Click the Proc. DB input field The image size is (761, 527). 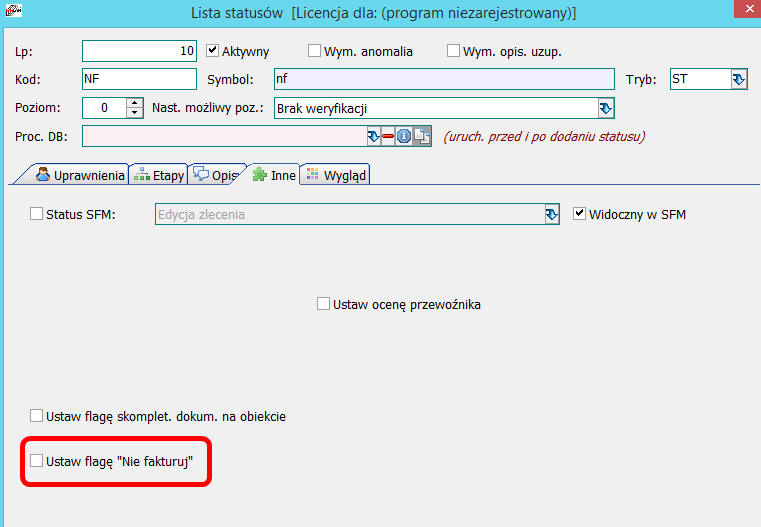[x=224, y=136]
